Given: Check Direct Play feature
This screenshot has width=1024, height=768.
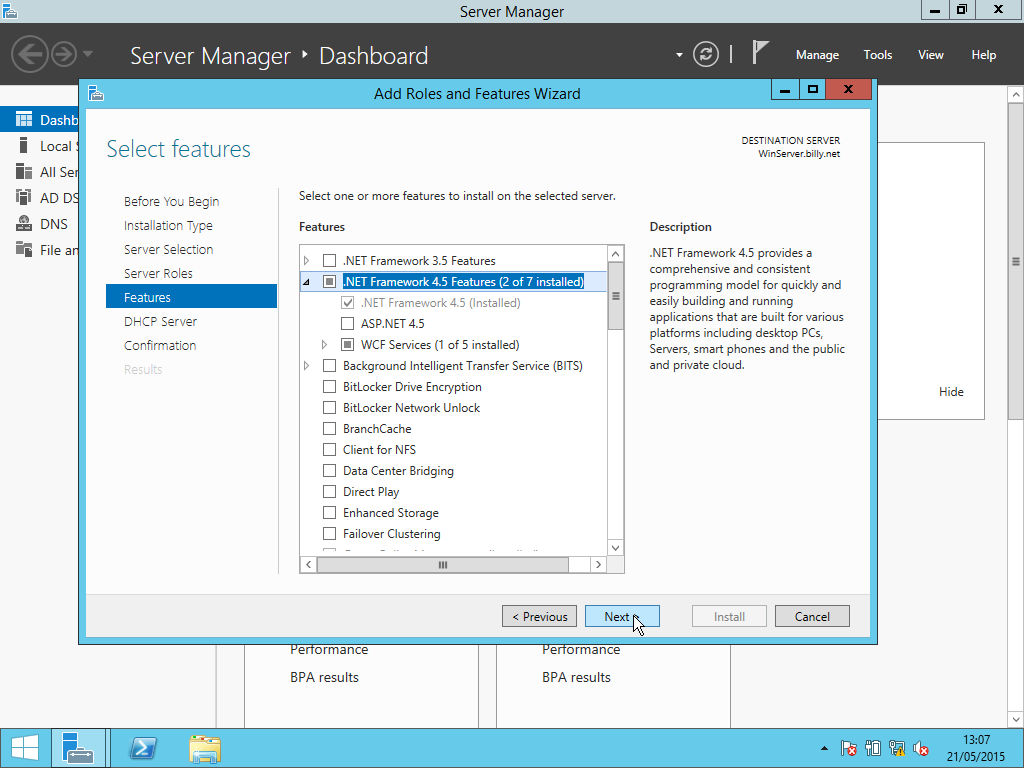Looking at the screenshot, I should pos(330,492).
